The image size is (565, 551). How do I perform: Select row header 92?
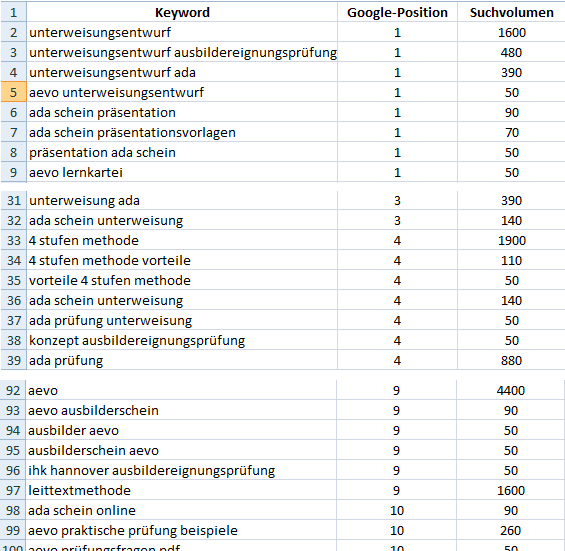click(x=13, y=391)
